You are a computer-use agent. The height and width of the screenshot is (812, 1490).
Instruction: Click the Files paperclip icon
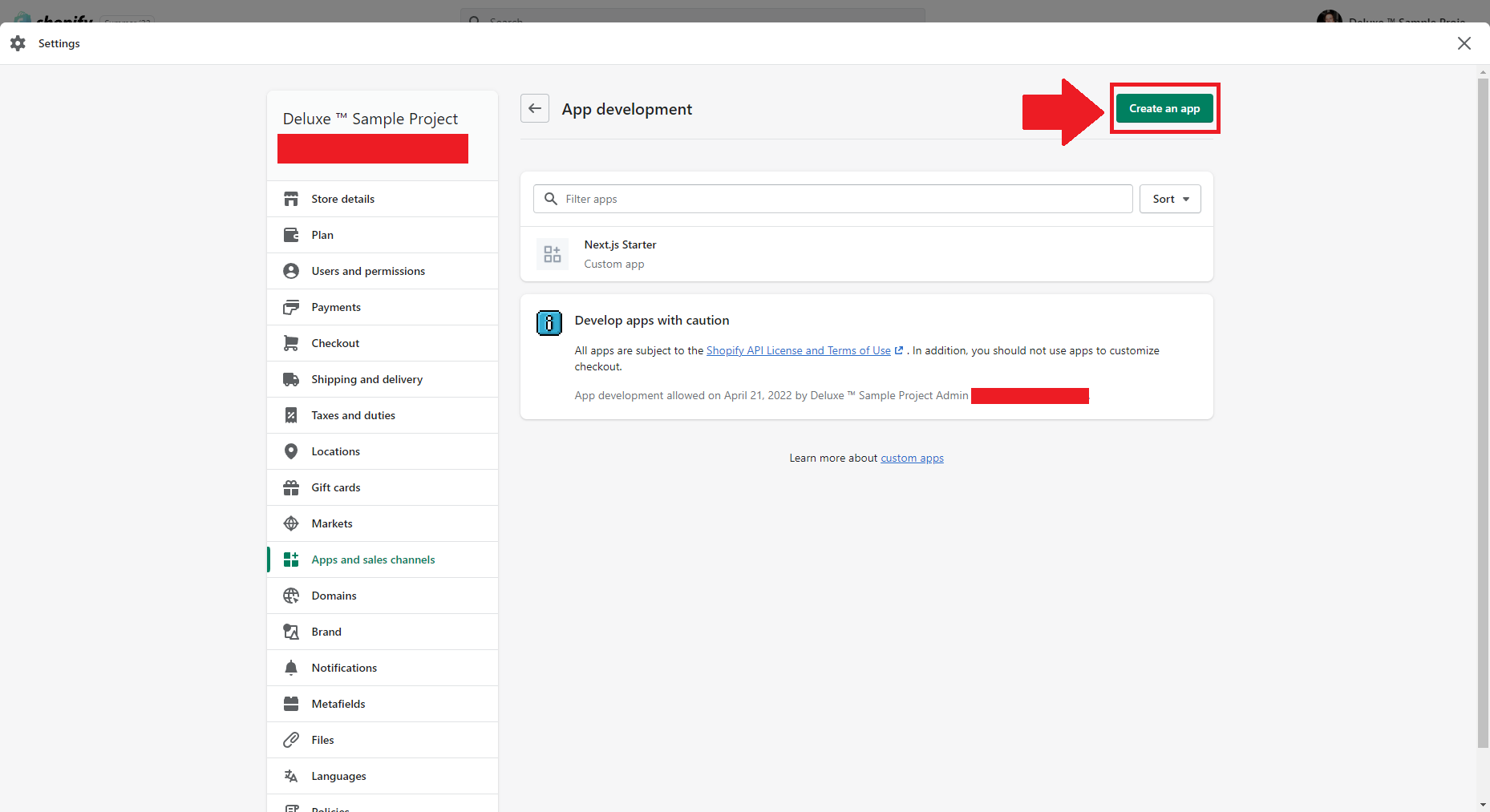[x=291, y=740]
